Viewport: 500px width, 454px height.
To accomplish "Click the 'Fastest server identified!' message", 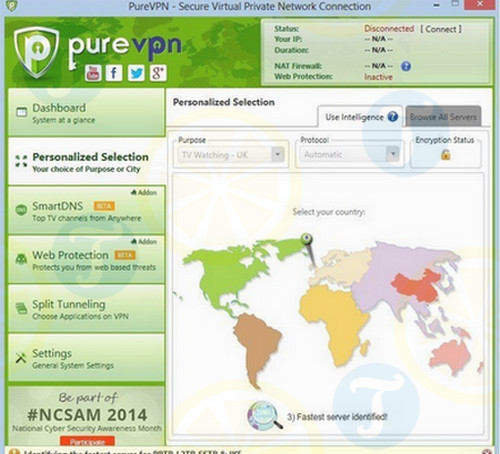I will [x=337, y=417].
